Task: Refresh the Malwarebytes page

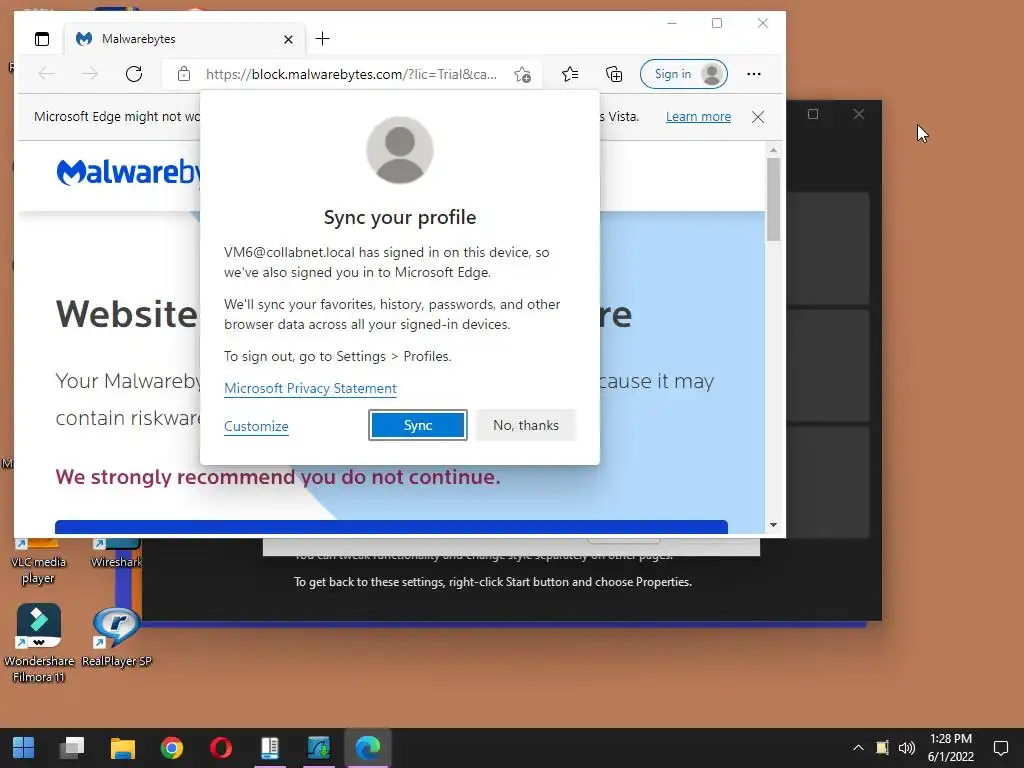Action: click(x=134, y=74)
